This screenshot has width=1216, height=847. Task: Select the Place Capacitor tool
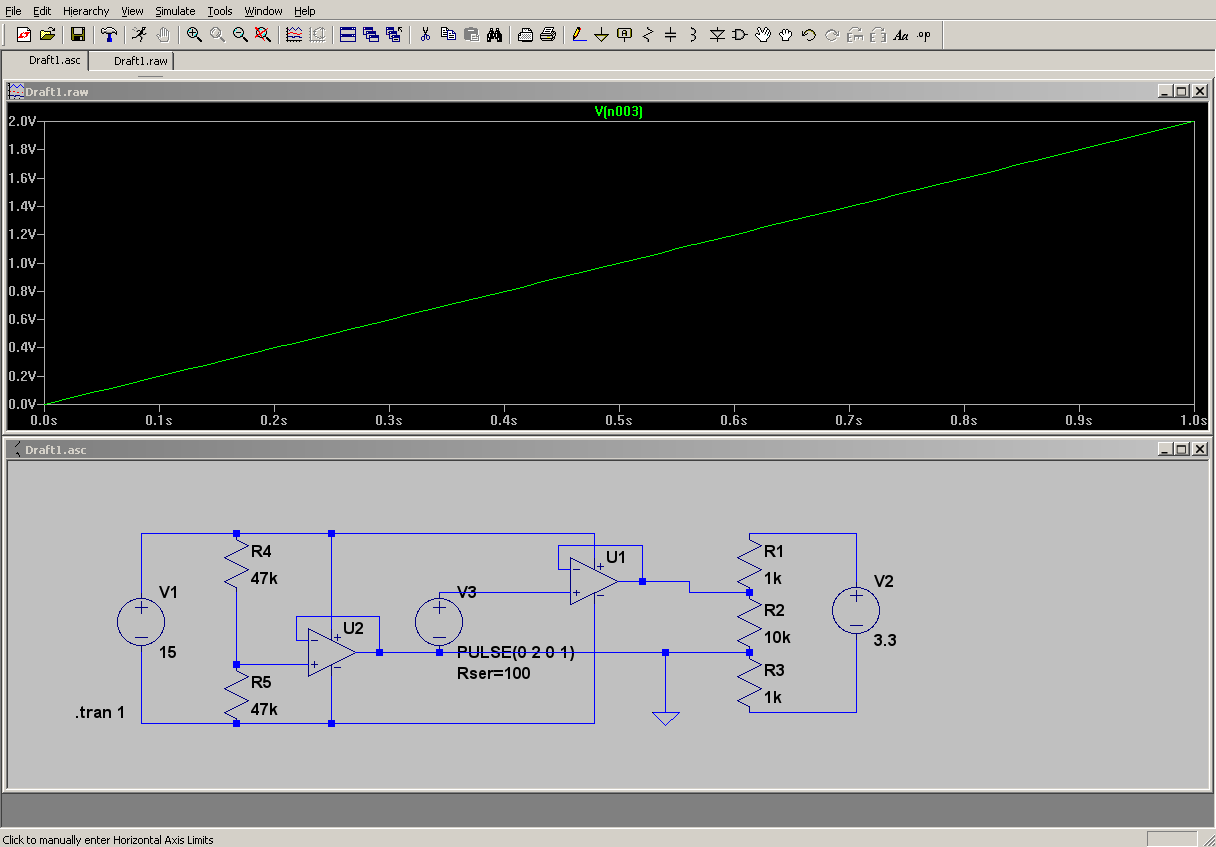671,35
